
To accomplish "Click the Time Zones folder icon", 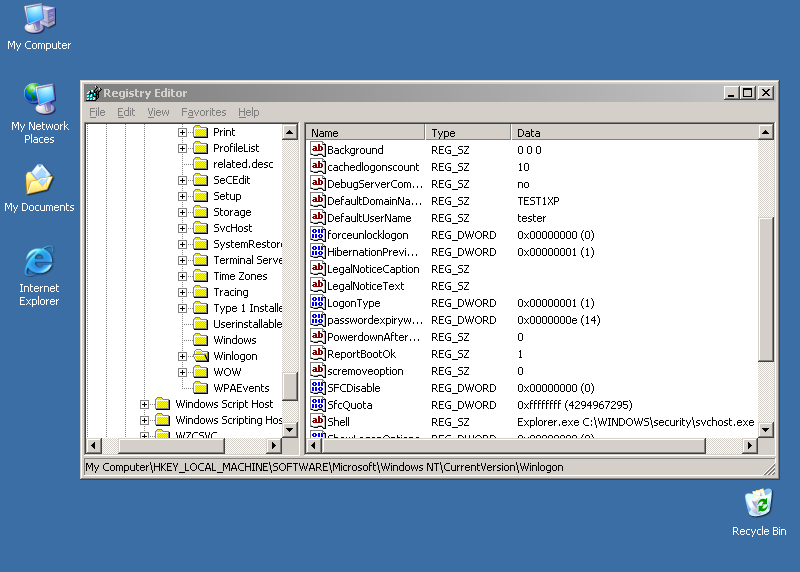I will 201,276.
